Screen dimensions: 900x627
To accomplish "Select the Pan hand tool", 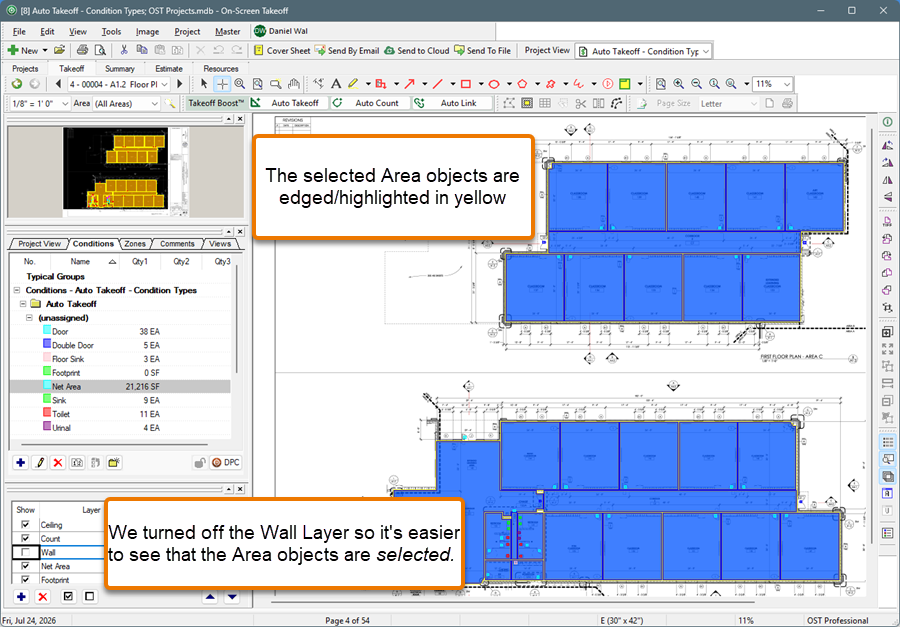I will tap(294, 84).
